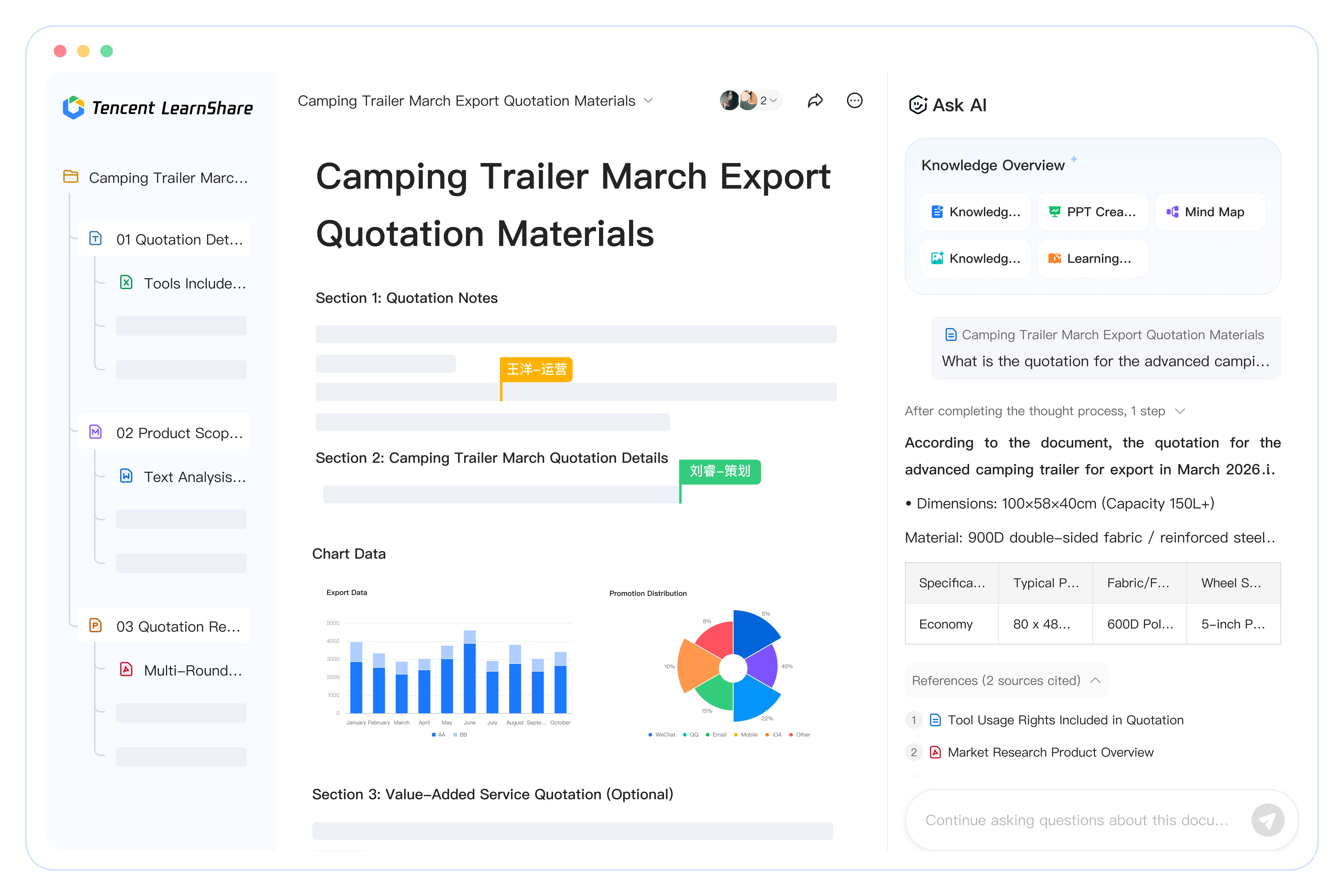
Task: Open the Tools Include… spreadsheet icon
Action: (x=126, y=282)
